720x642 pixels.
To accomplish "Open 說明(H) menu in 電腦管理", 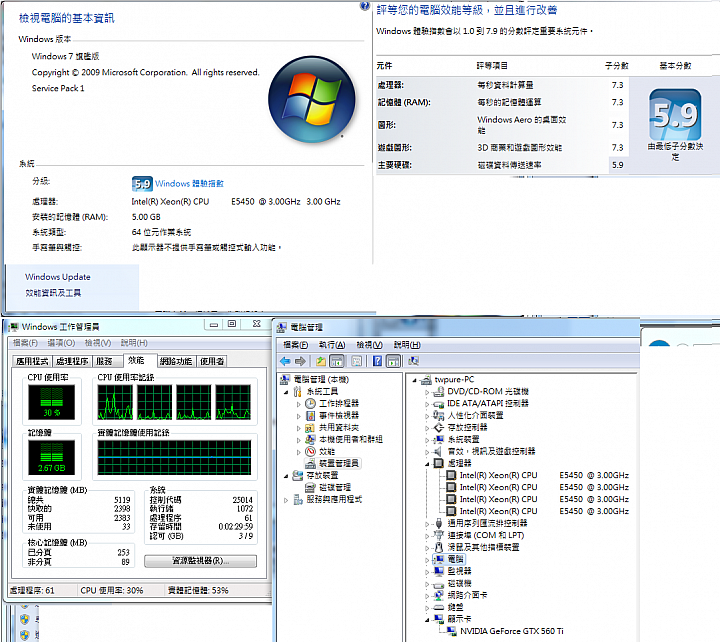I will point(407,345).
